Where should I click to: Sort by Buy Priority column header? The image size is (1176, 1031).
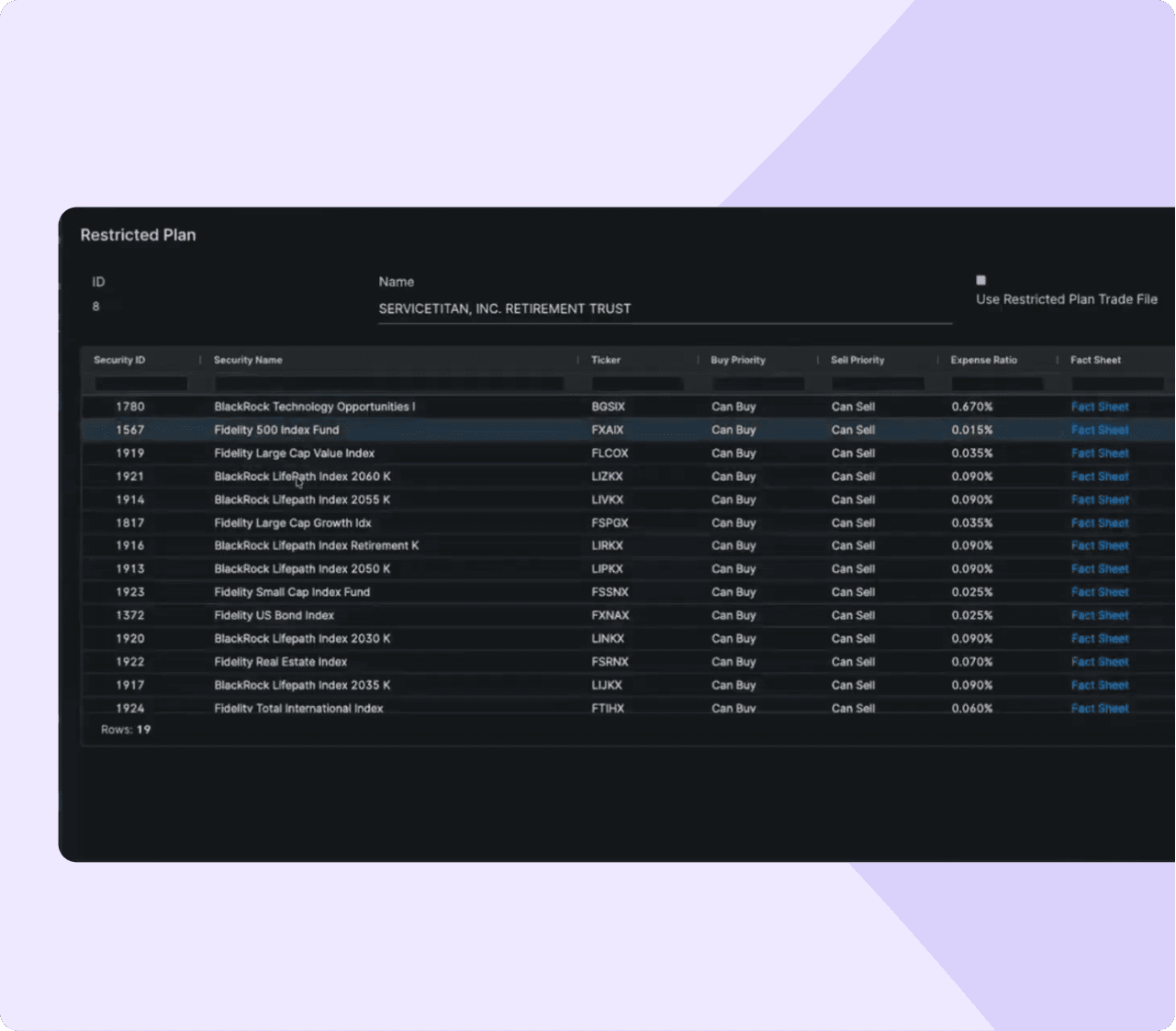coord(738,360)
